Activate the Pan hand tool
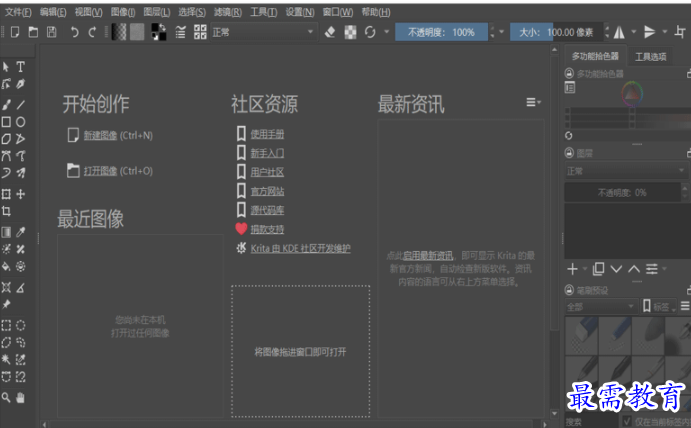This screenshot has width=691, height=428. pyautogui.click(x=20, y=398)
